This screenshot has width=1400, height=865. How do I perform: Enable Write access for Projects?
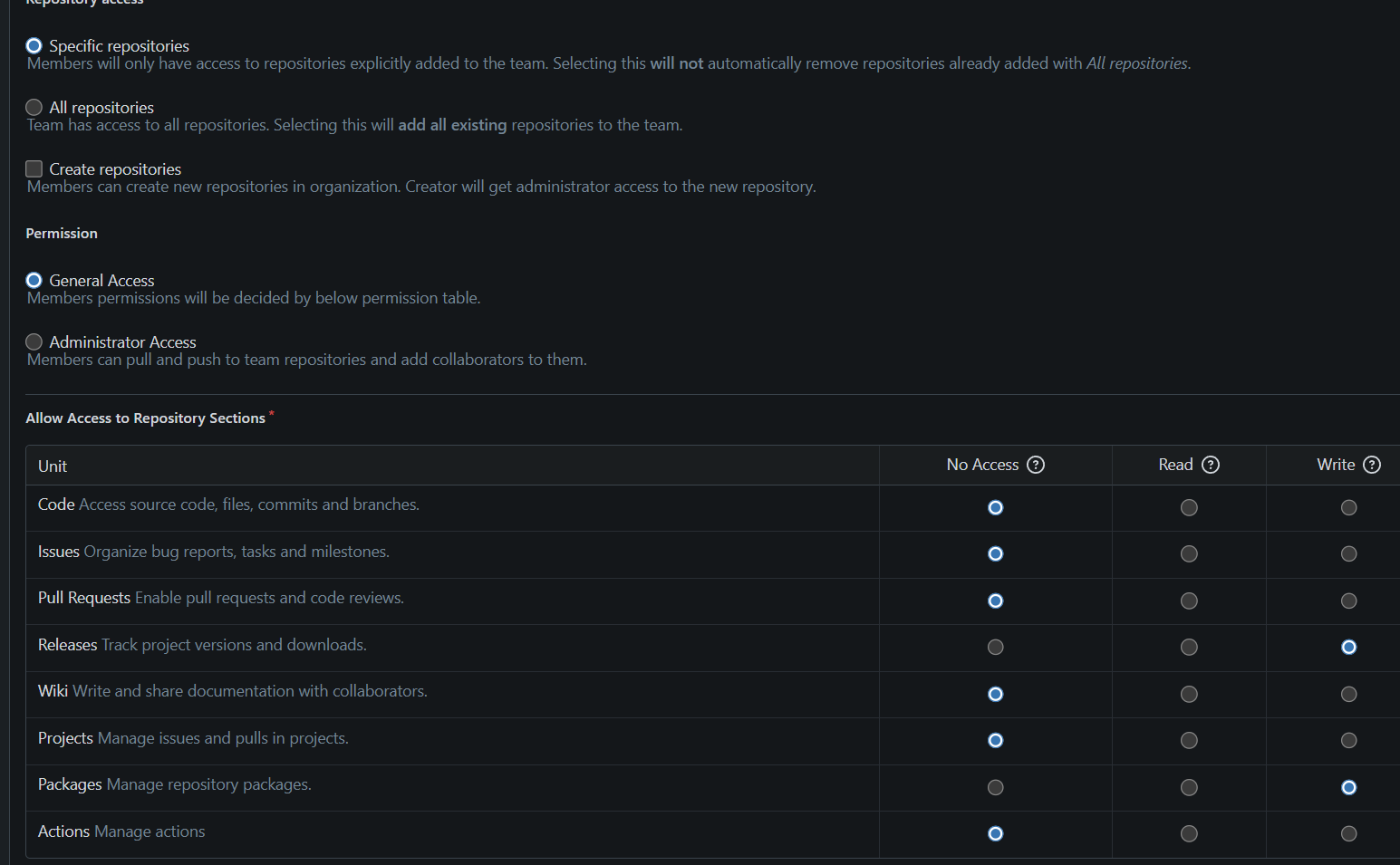pyautogui.click(x=1348, y=741)
